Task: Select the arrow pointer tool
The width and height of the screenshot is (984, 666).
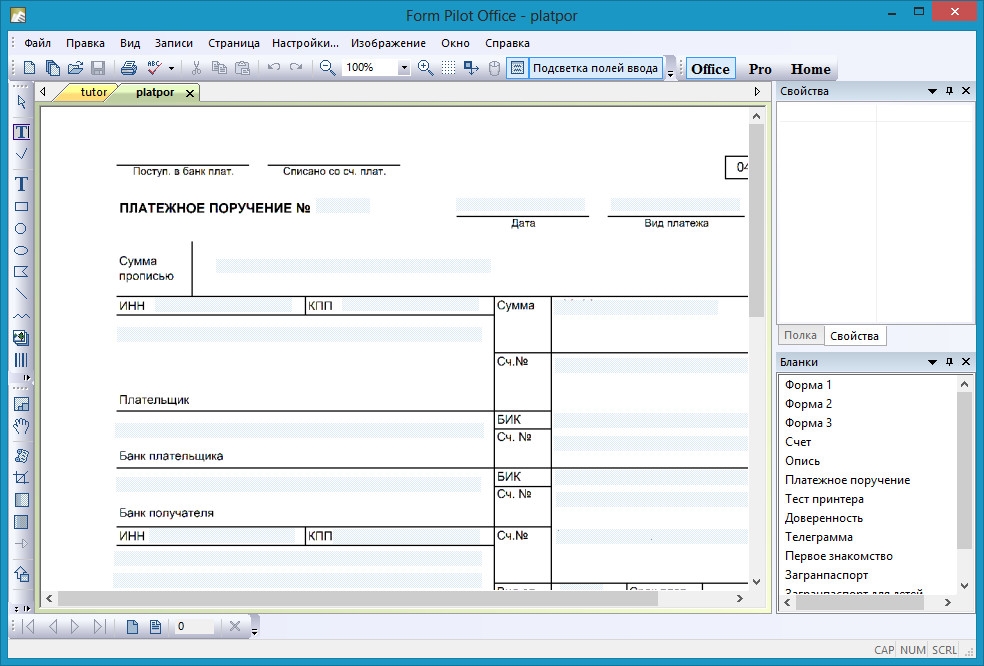Action: [21, 101]
